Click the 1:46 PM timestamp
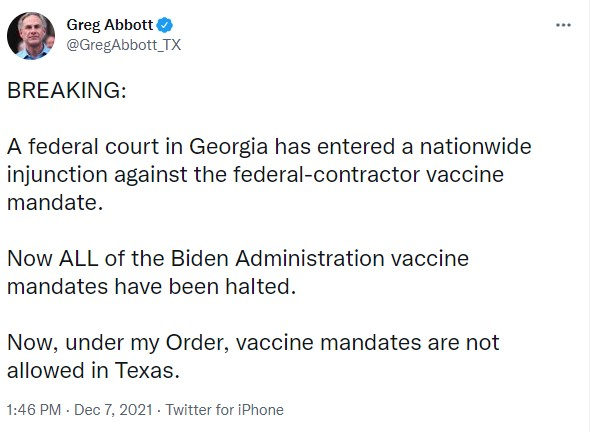591x432 pixels. [x=34, y=410]
